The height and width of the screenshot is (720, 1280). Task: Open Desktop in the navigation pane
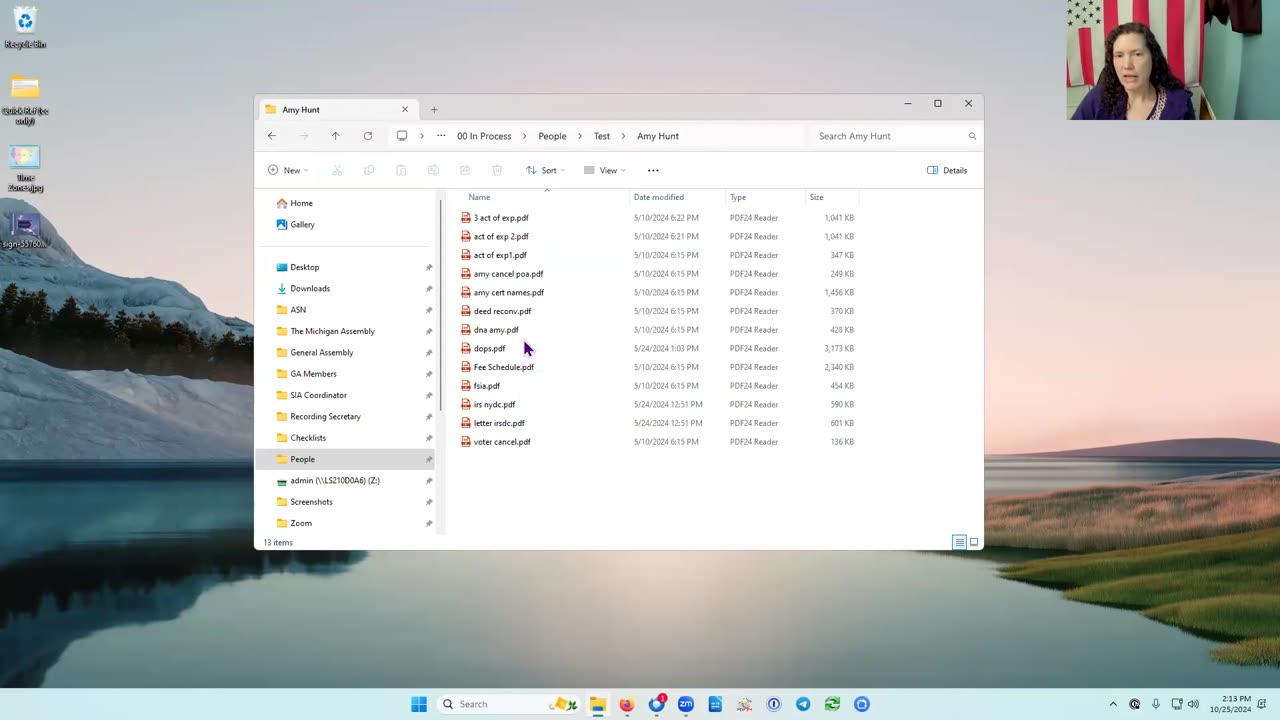point(305,267)
